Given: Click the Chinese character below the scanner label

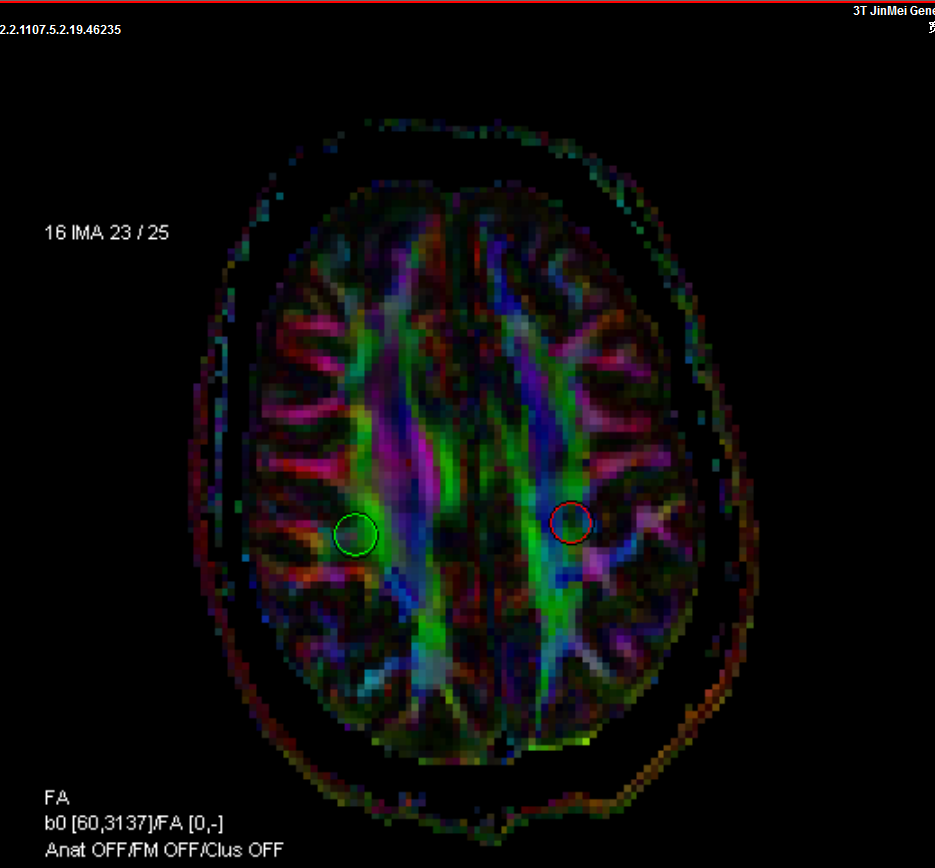Looking at the screenshot, I should pyautogui.click(x=930, y=27).
